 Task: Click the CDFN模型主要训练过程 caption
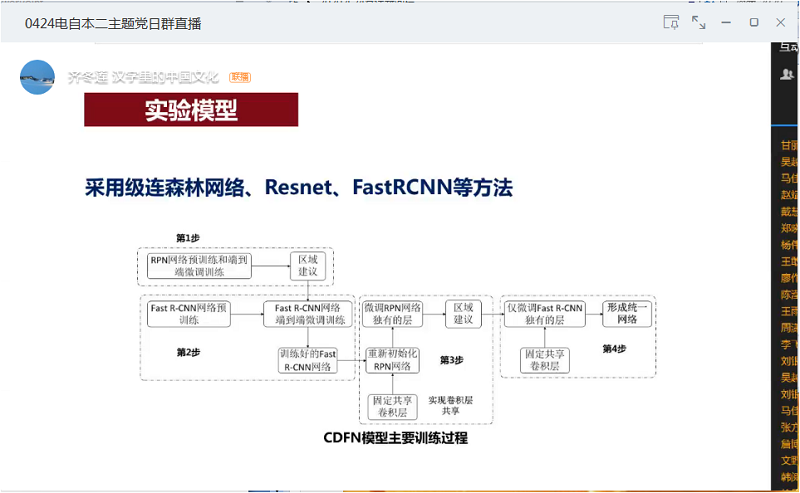point(396,438)
